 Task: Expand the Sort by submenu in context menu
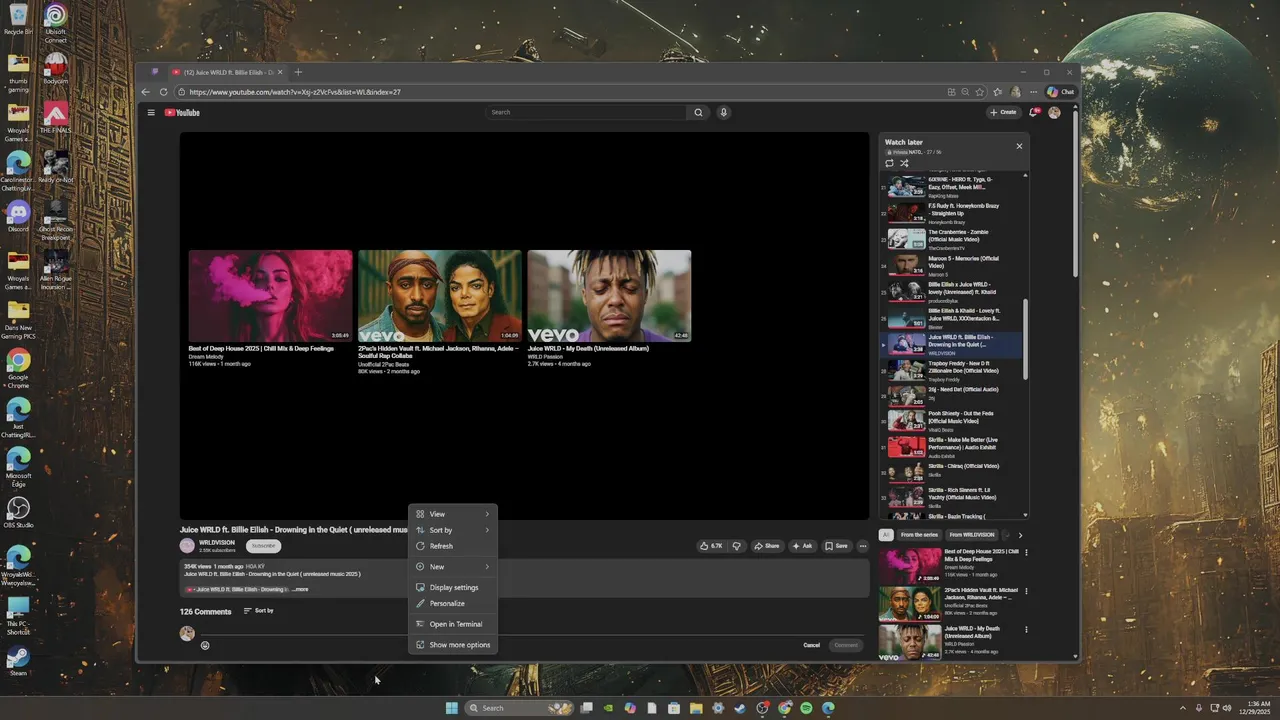453,530
